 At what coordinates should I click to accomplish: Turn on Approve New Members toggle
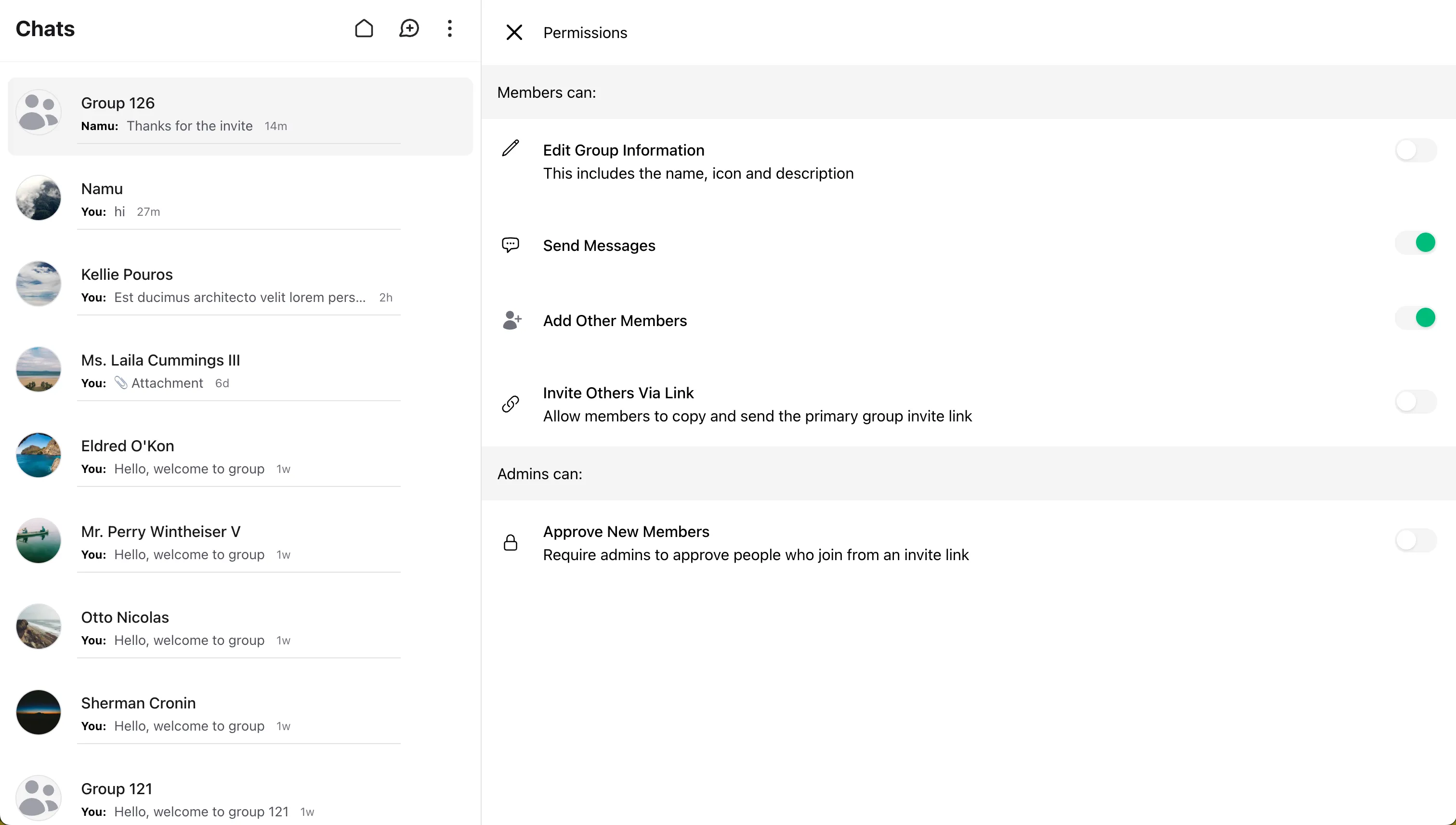tap(1416, 540)
